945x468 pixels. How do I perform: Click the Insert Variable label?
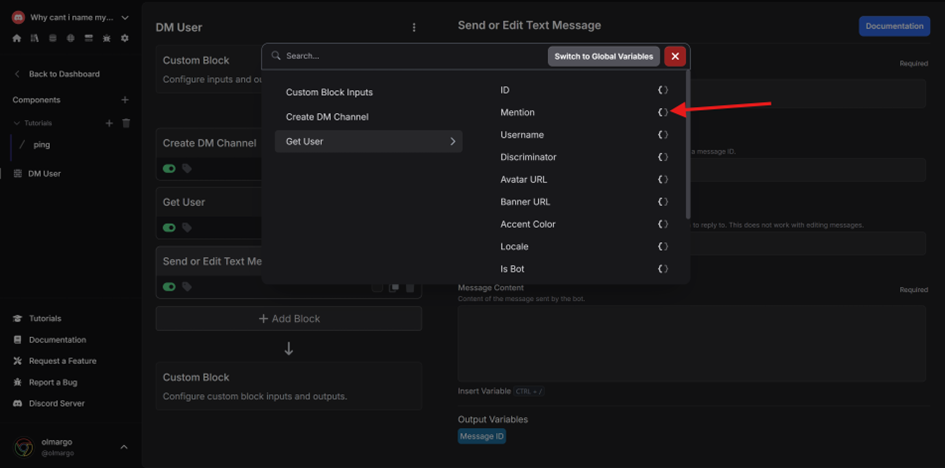pyautogui.click(x=484, y=391)
